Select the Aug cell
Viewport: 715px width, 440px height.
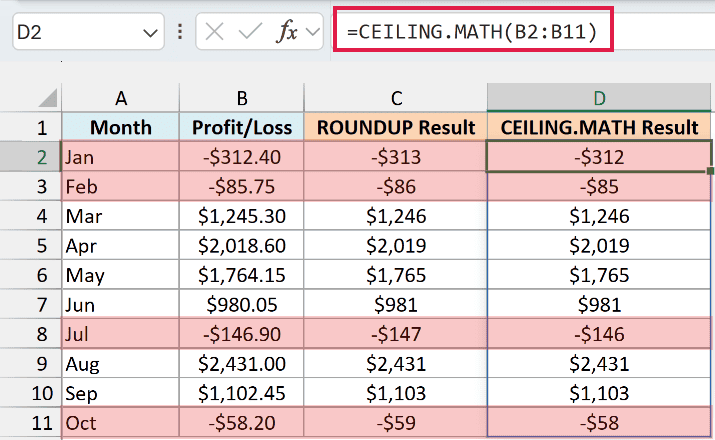click(120, 363)
